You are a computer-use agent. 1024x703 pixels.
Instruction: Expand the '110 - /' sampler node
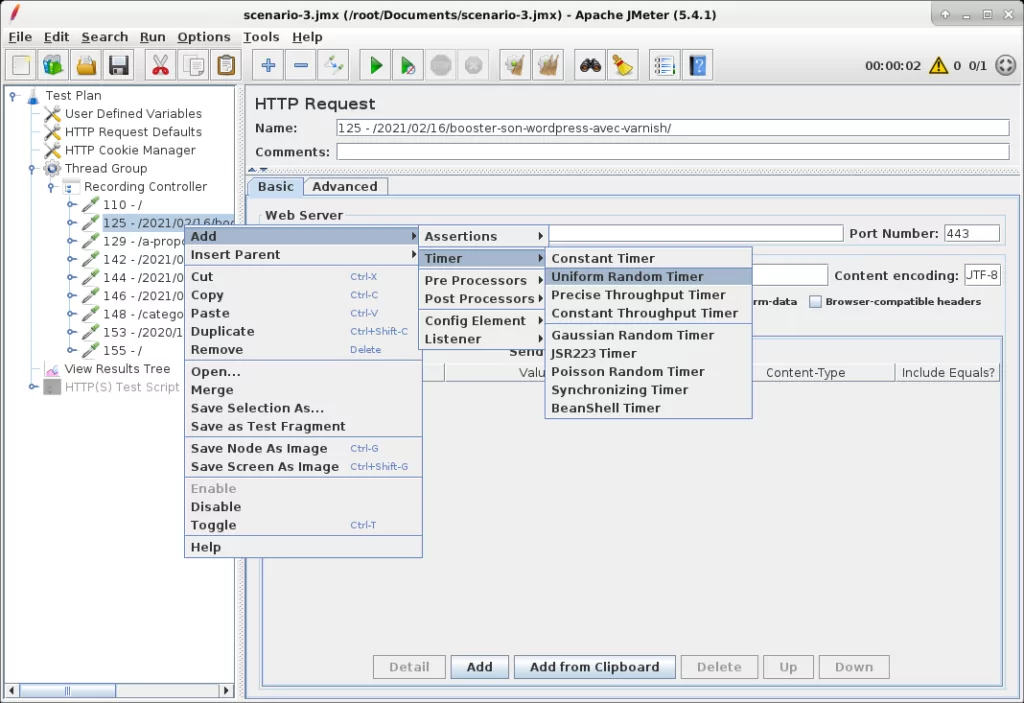(x=71, y=205)
